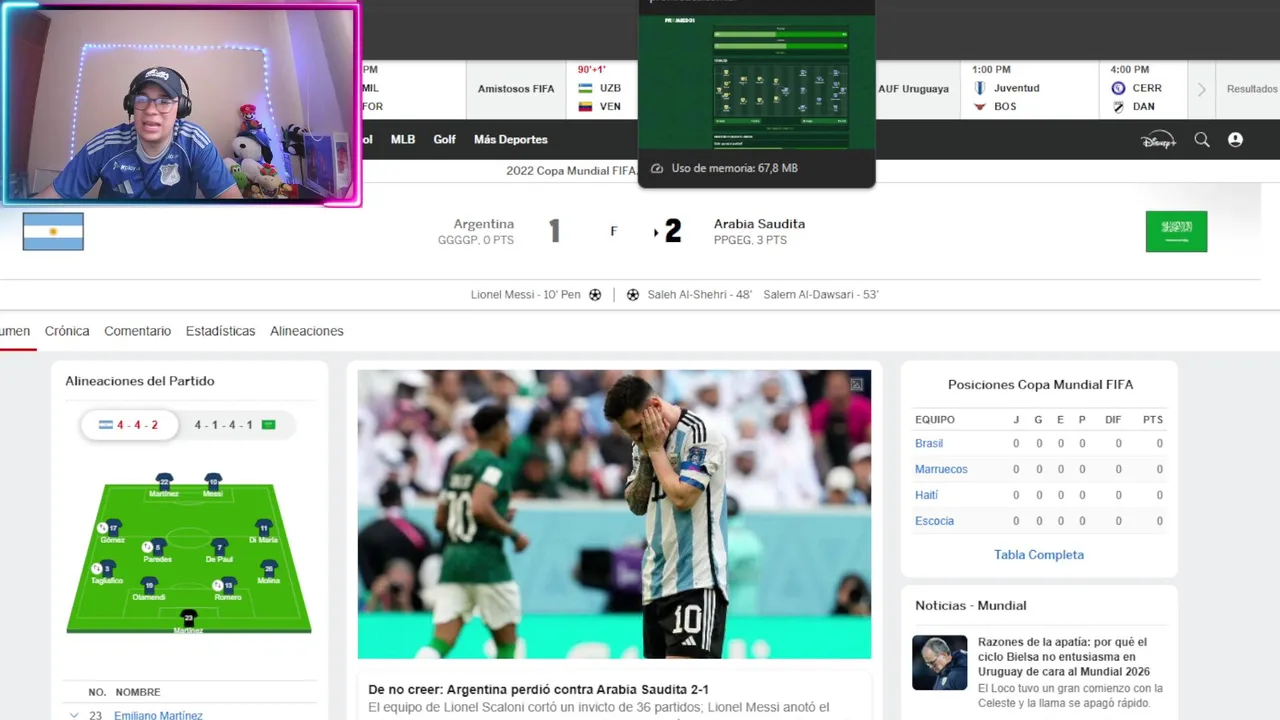Expand the photo via its corner icon
The image size is (1280, 720).
[x=856, y=384]
